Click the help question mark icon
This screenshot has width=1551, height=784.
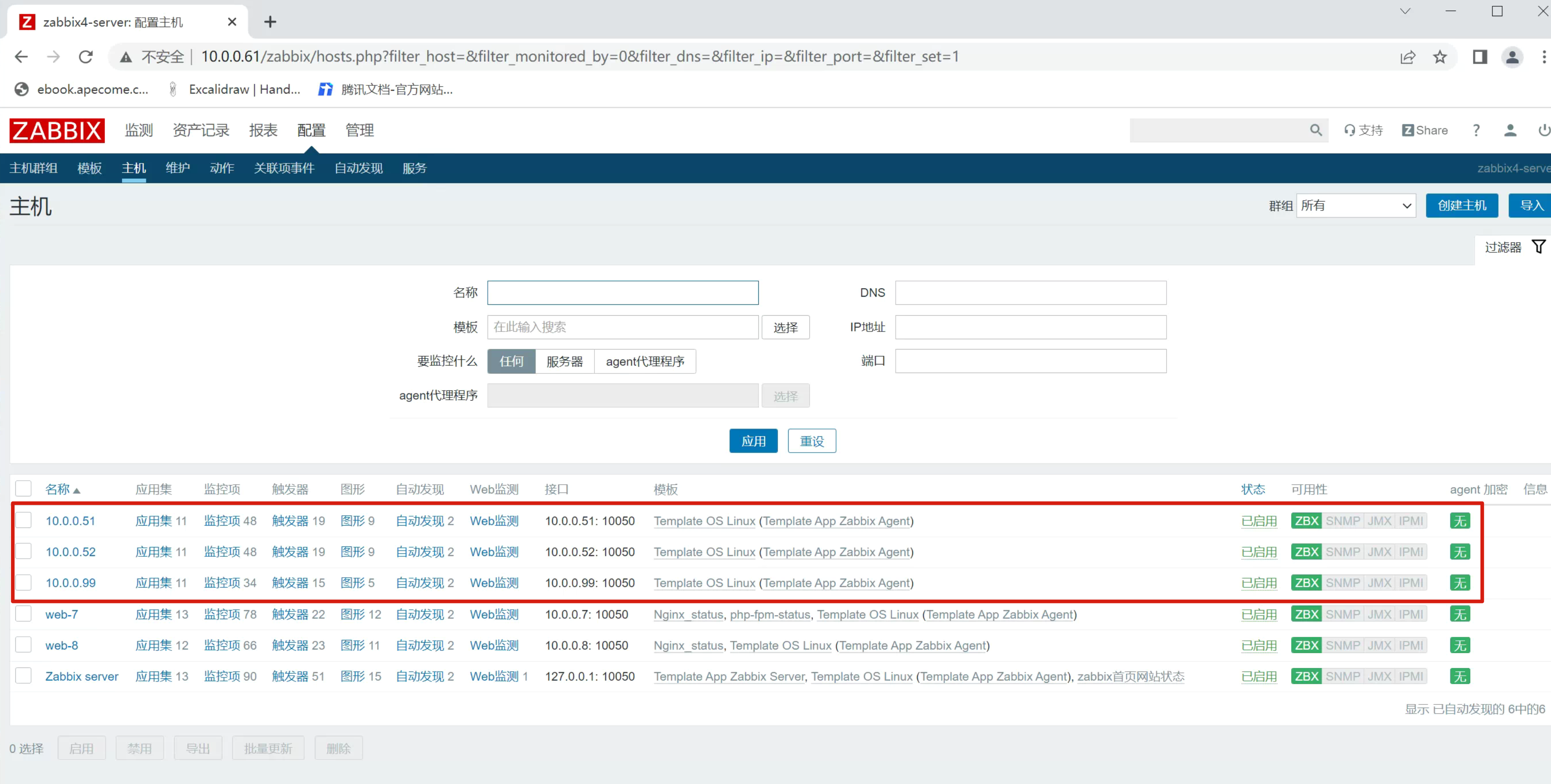[1476, 130]
